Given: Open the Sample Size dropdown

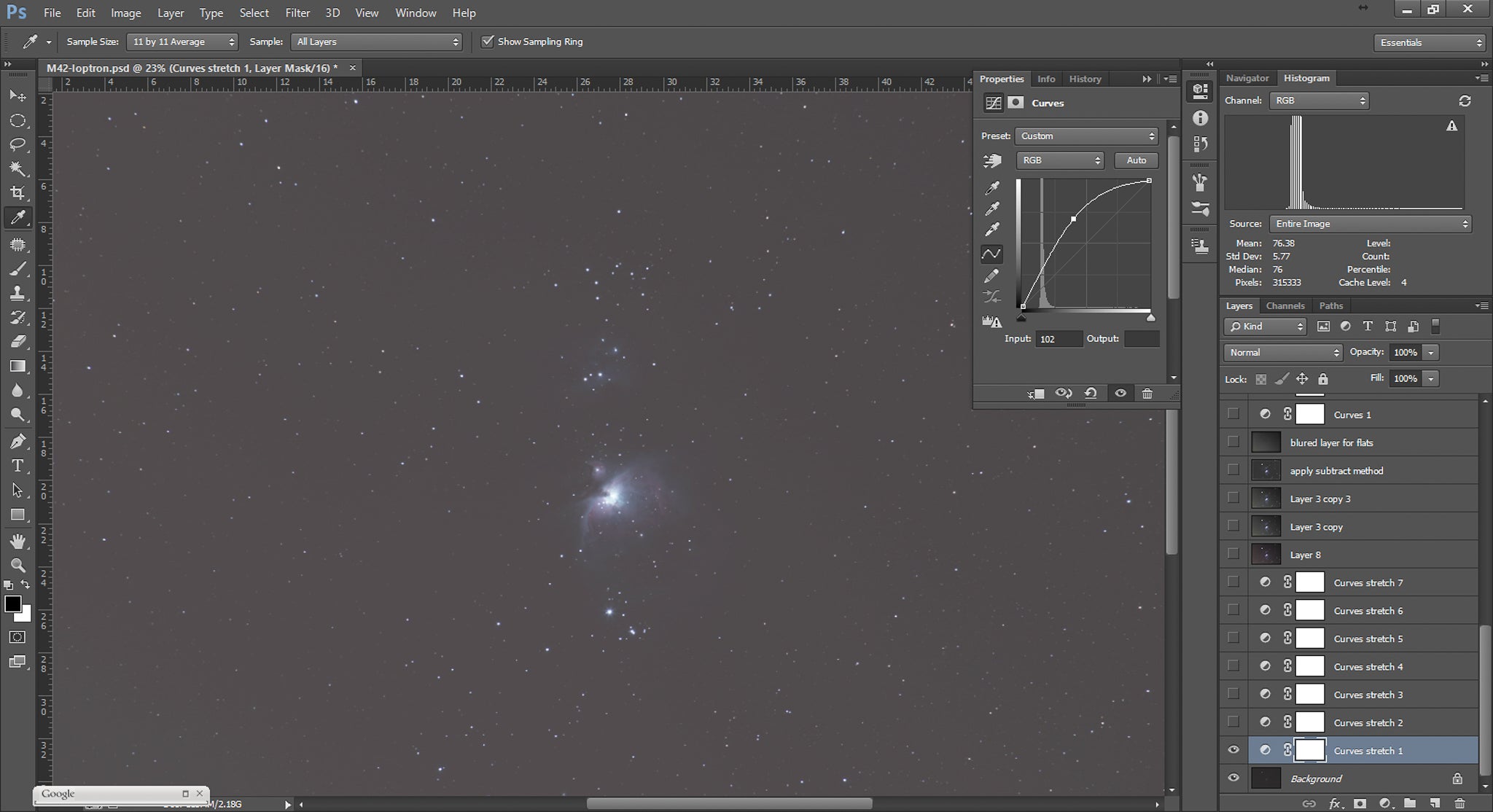Looking at the screenshot, I should coord(182,42).
